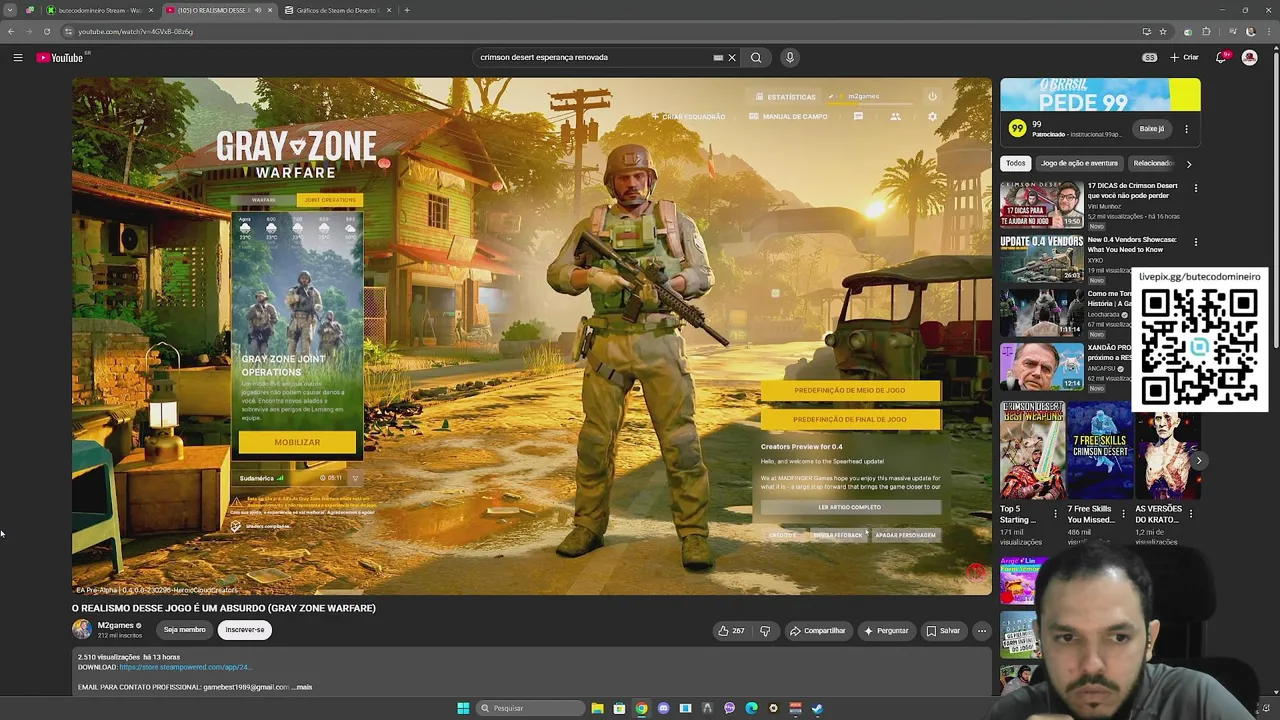
Task: Click Ler Artigo Completo button
Action: tap(850, 507)
